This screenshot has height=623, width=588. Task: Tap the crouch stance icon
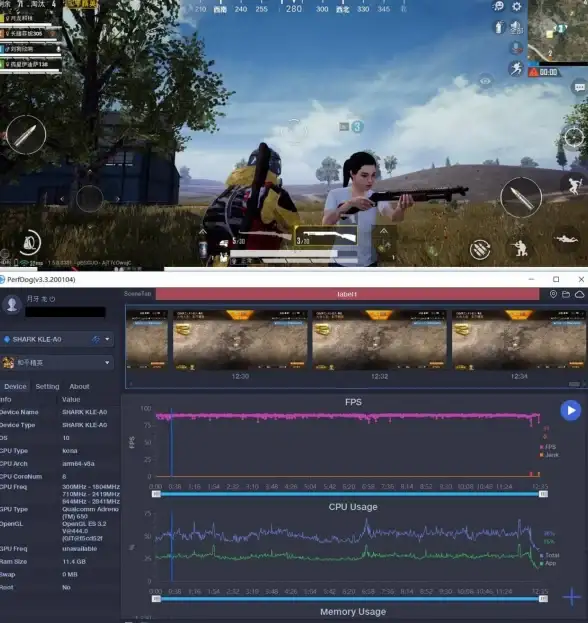pos(520,248)
